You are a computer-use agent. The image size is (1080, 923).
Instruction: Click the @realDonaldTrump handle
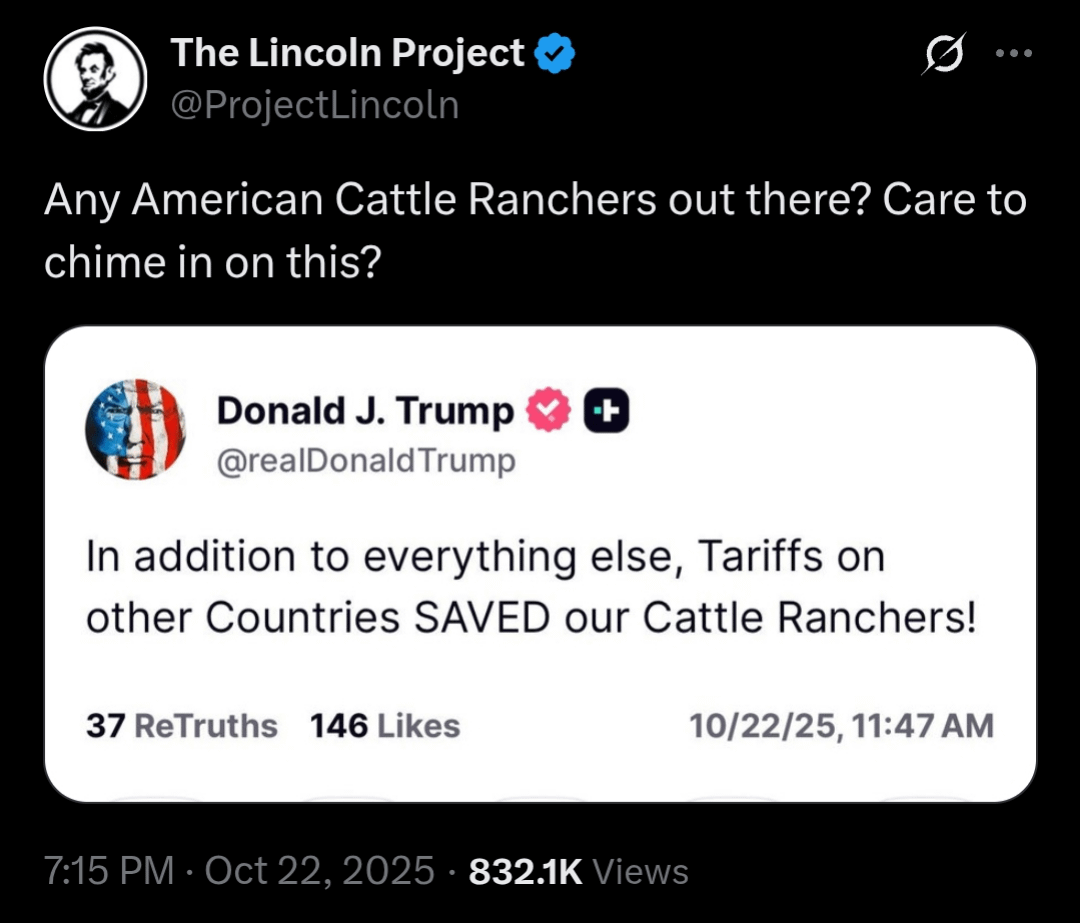(x=366, y=460)
